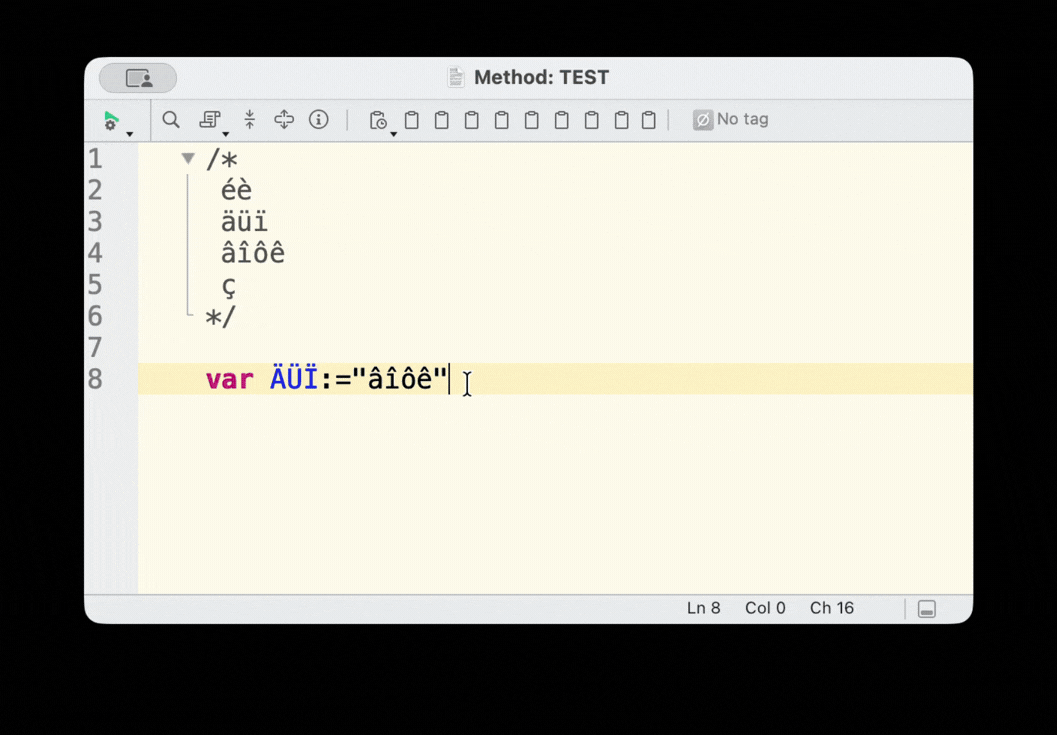Click the macros scroll icon

(210, 120)
